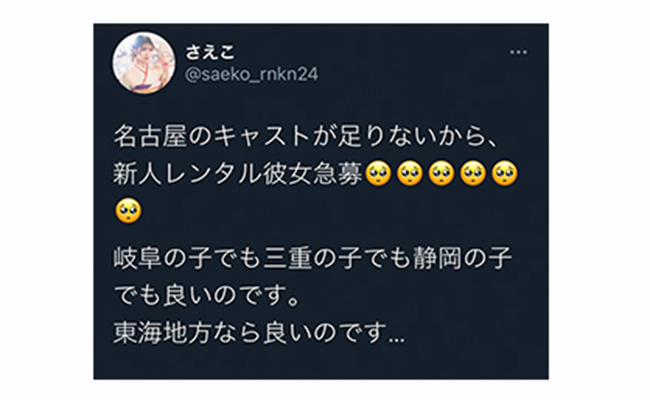The image size is (650, 400).
Task: Click the second pleading emoji in the row
Action: [410, 173]
